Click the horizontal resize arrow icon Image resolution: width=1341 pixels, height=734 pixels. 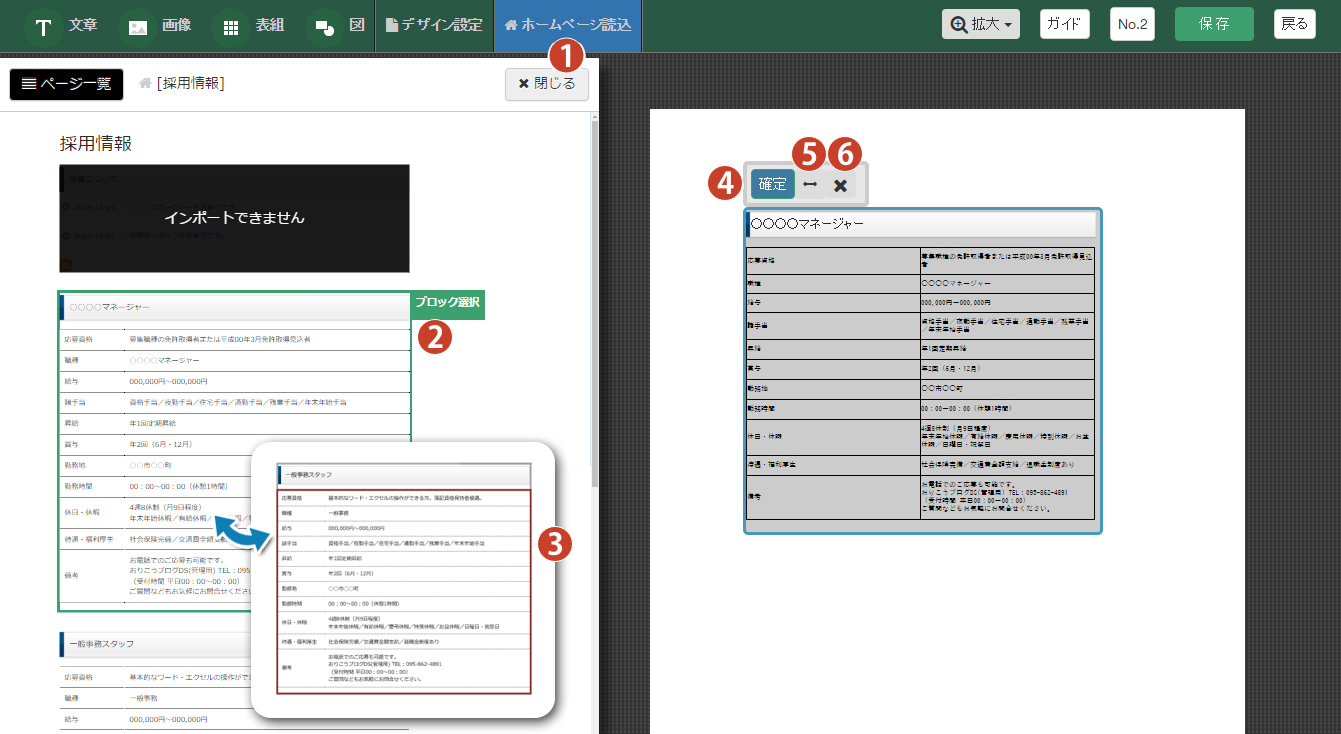[x=811, y=184]
